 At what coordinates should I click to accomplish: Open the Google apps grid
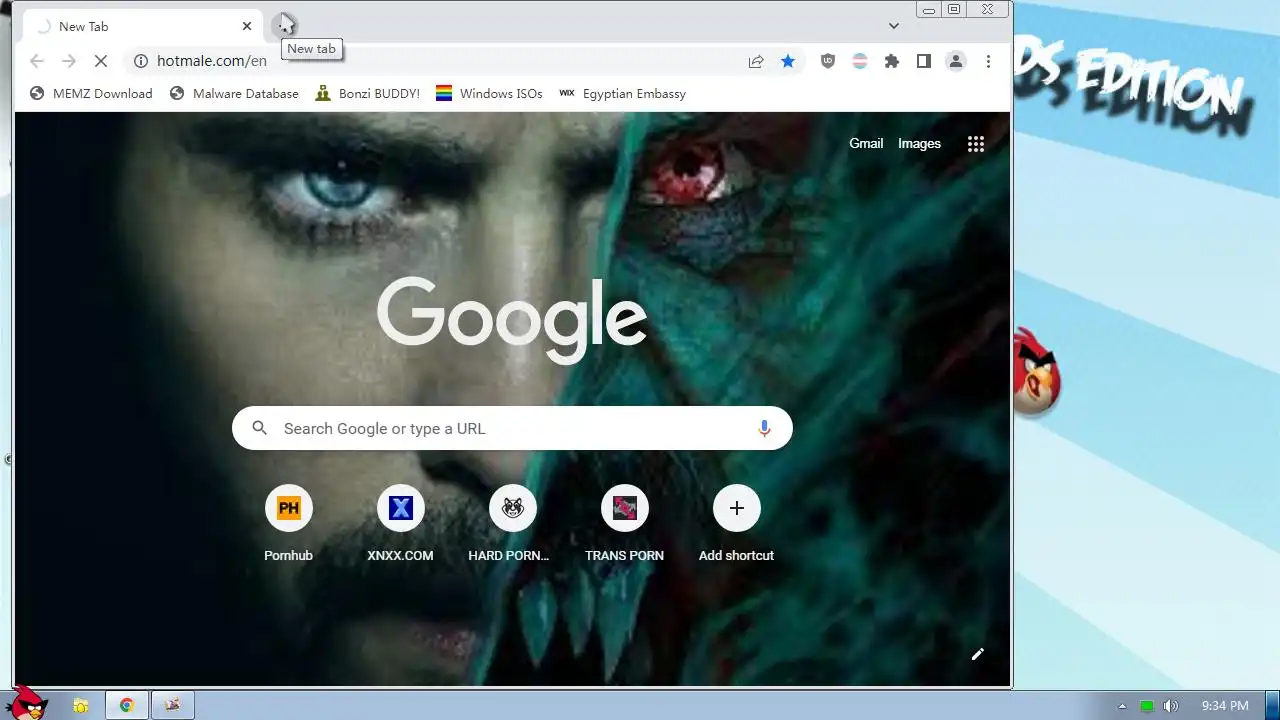[976, 143]
